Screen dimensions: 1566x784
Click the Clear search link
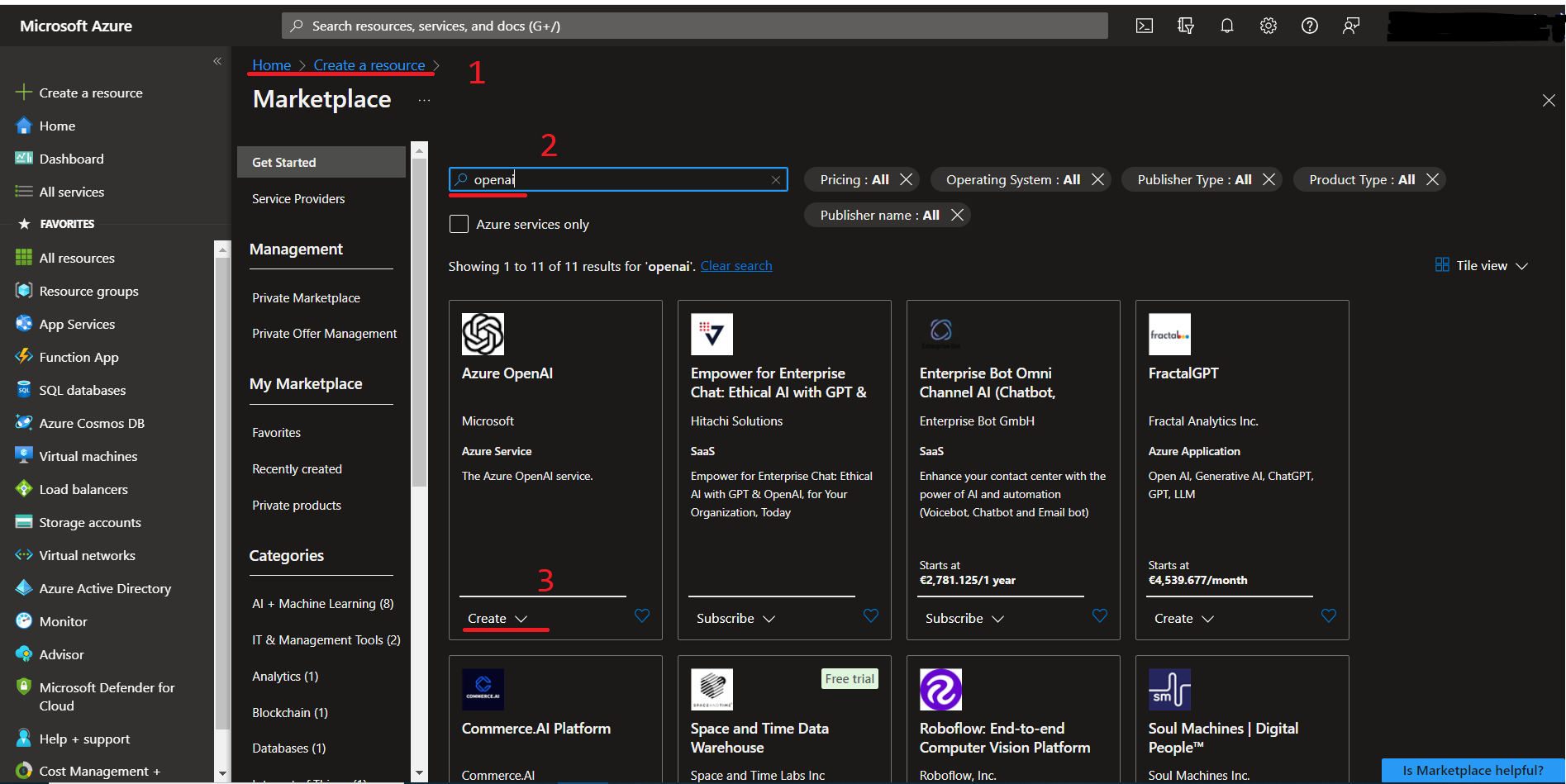[x=736, y=266]
